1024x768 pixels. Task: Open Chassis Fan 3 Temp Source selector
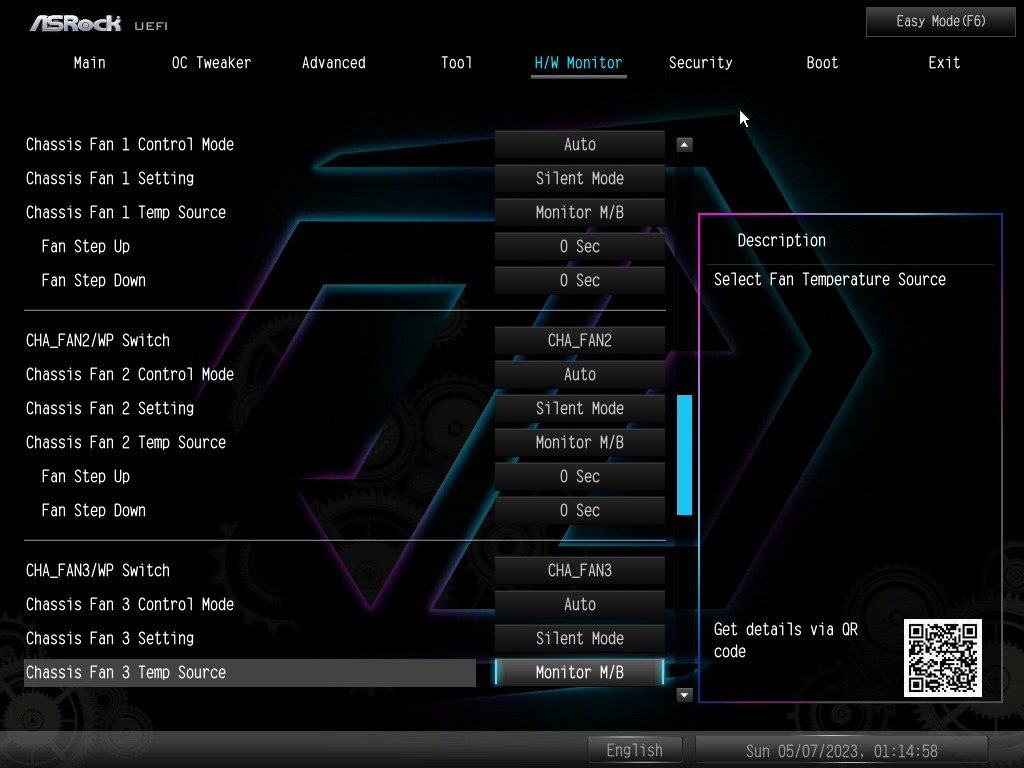point(579,673)
